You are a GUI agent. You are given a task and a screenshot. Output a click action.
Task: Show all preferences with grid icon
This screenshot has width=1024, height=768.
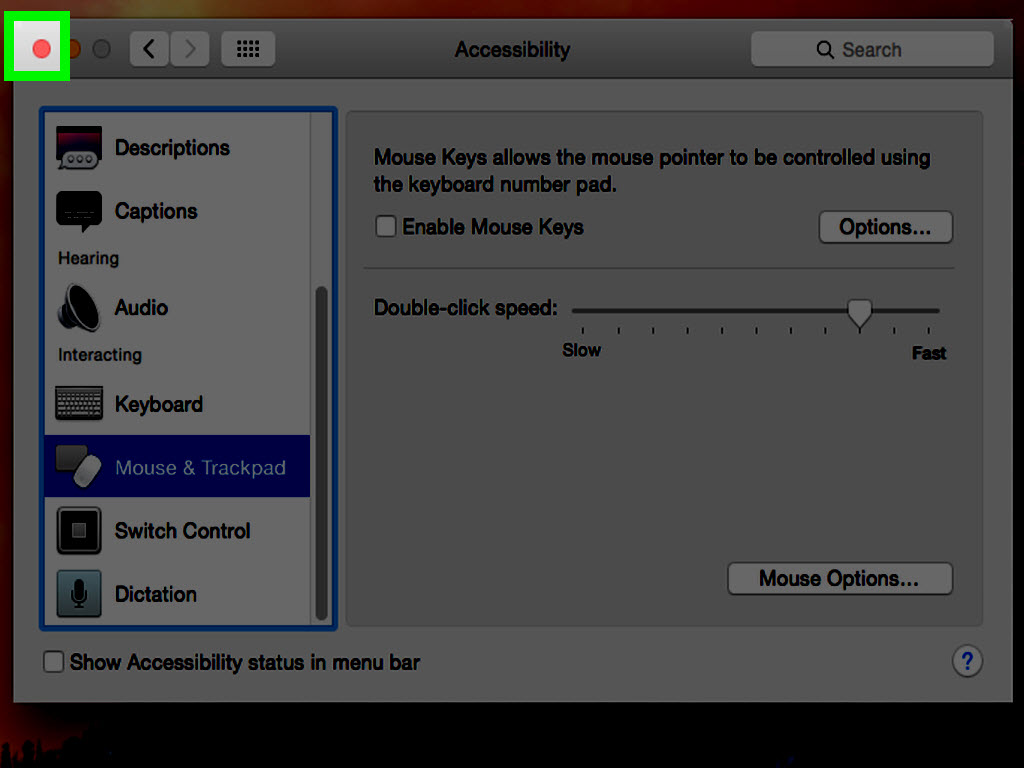click(248, 49)
